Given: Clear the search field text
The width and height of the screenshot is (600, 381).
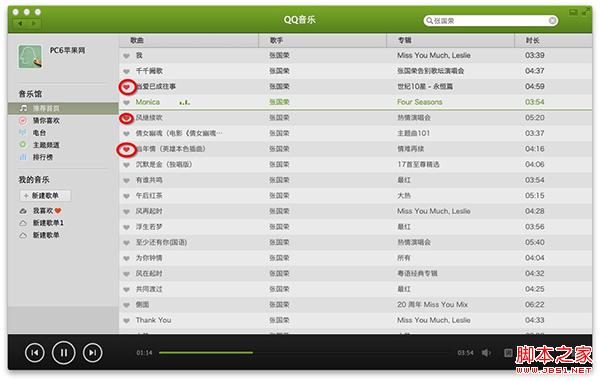Looking at the screenshot, I should point(552,21).
